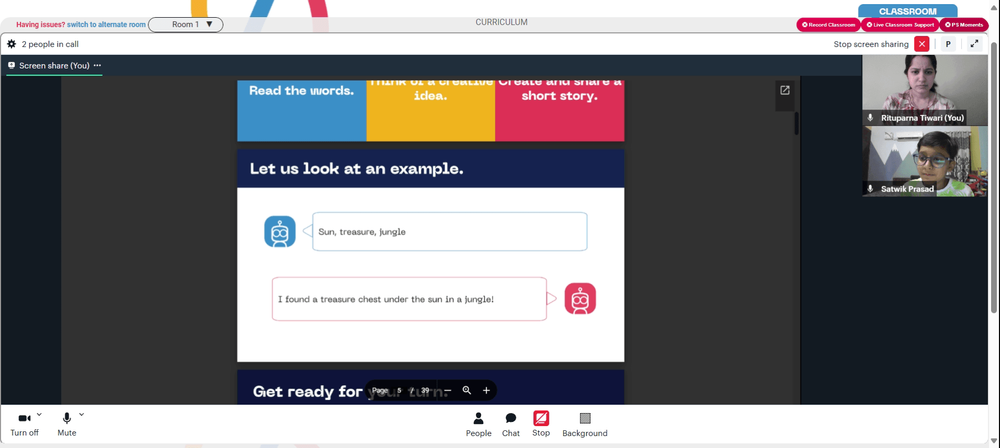Screen dimensions: 1000x448
Task: Click the magnifier zoom reset icon
Action: [467, 391]
